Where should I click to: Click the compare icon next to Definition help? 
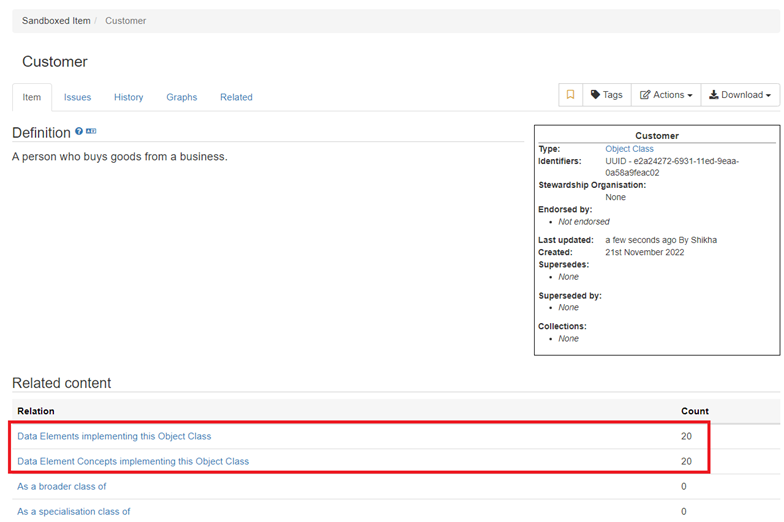[91, 132]
